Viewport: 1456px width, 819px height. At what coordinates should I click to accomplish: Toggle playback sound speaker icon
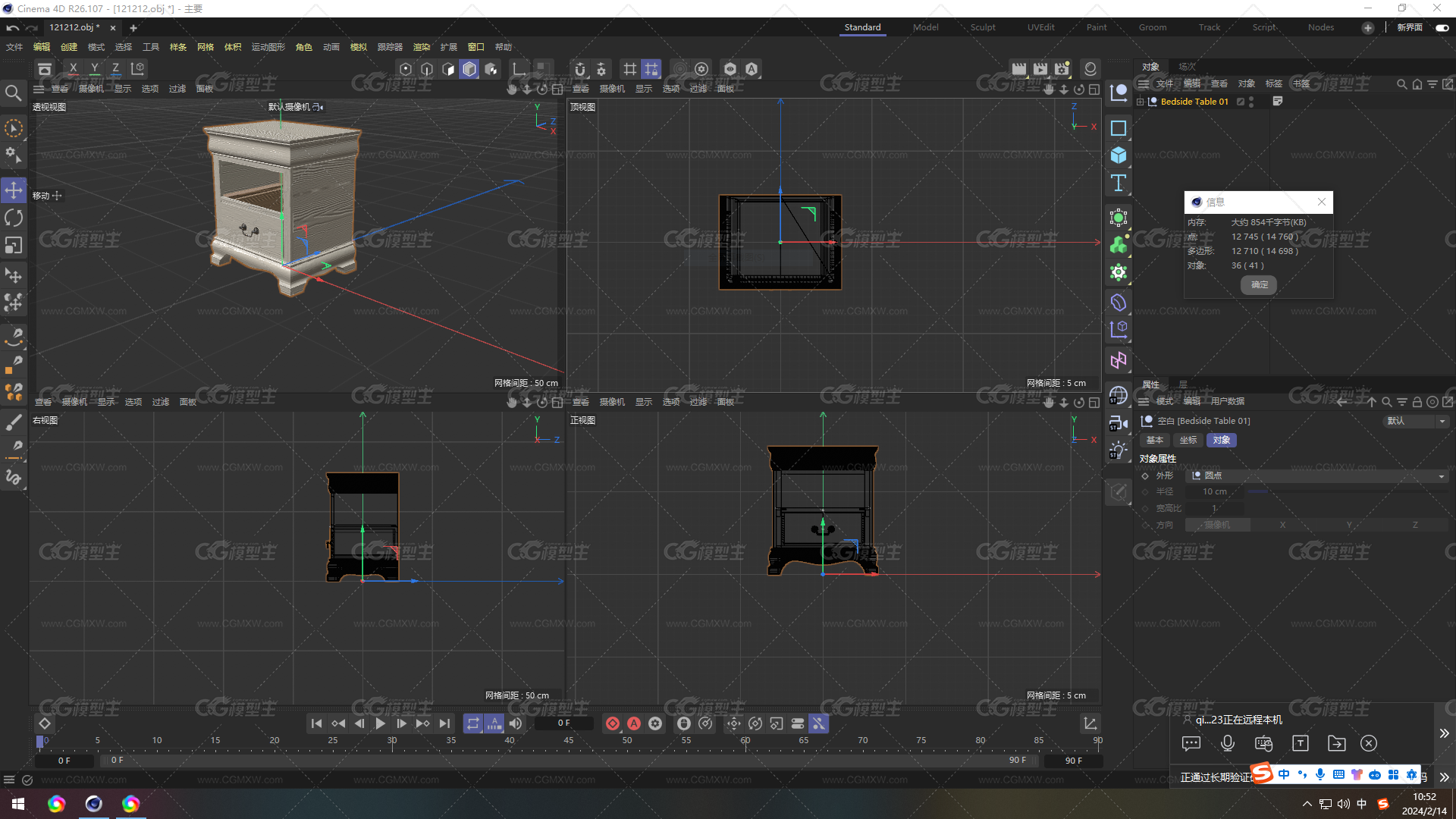516,723
